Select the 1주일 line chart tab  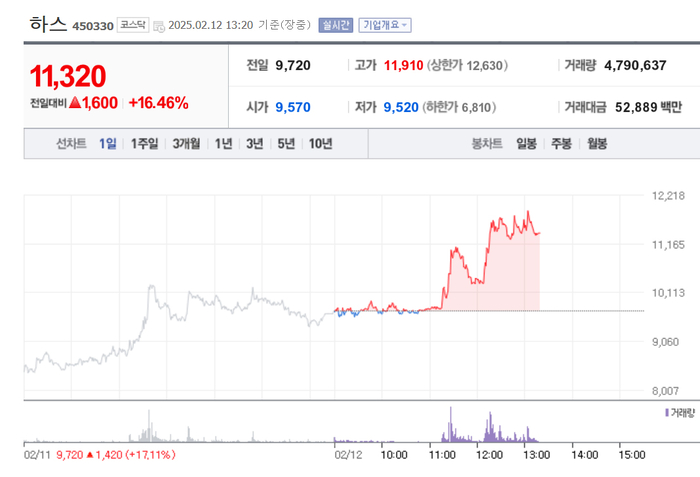click(x=144, y=143)
